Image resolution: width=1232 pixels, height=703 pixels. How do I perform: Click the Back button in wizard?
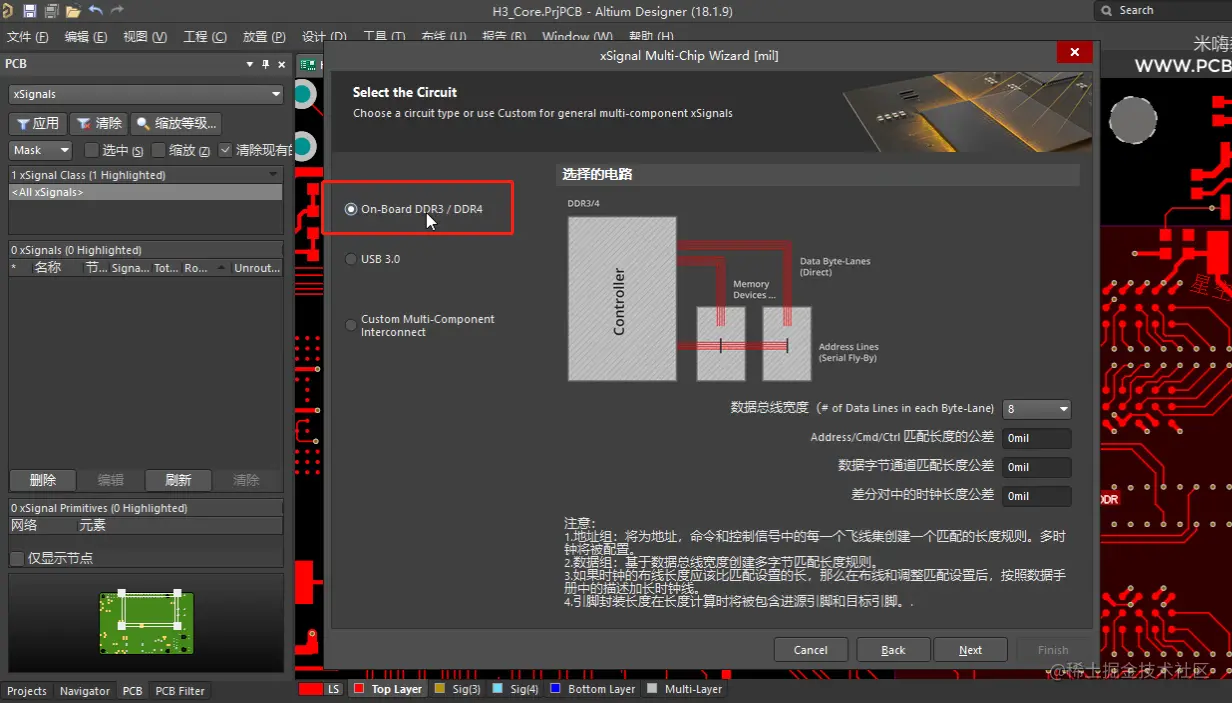pos(893,650)
